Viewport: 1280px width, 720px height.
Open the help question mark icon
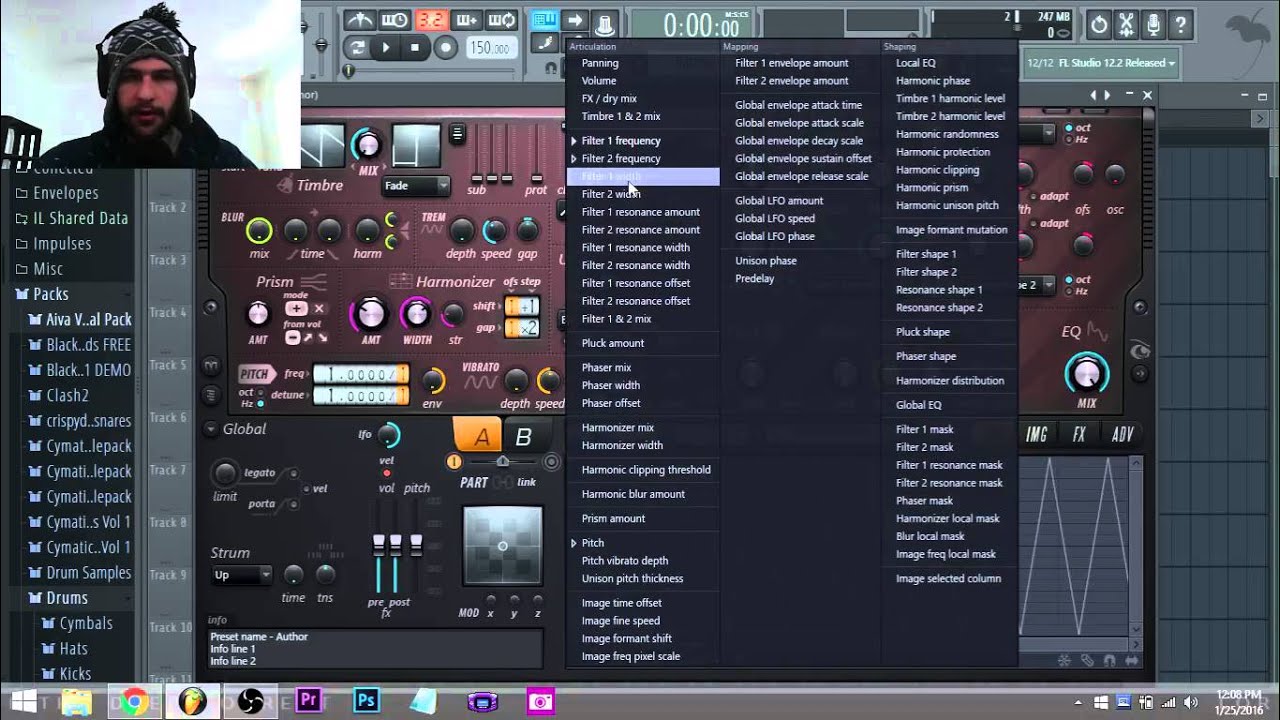click(1181, 25)
